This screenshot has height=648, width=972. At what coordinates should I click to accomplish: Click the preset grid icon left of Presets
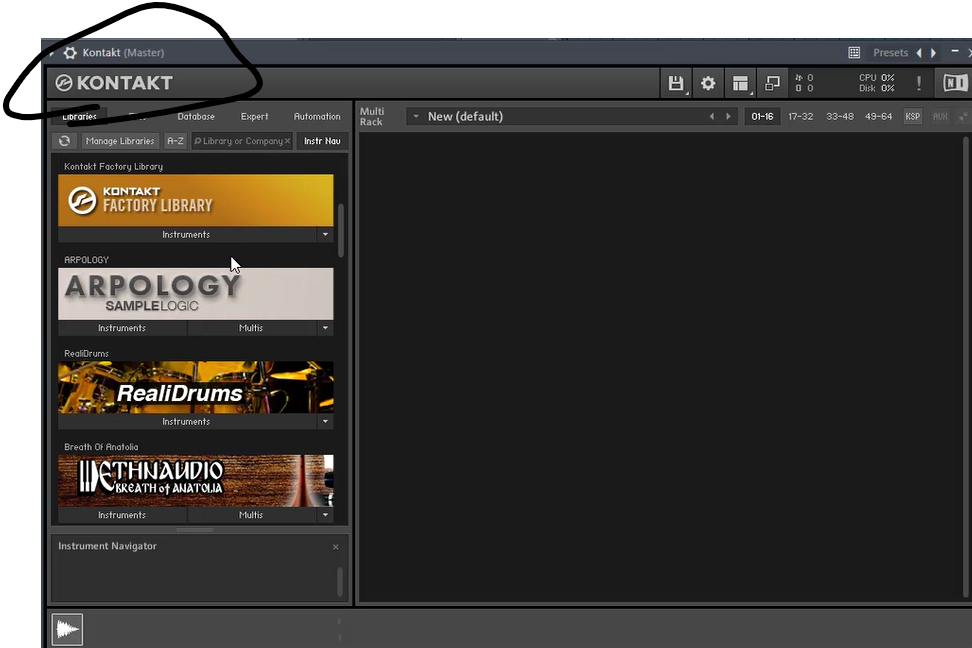pyautogui.click(x=854, y=53)
